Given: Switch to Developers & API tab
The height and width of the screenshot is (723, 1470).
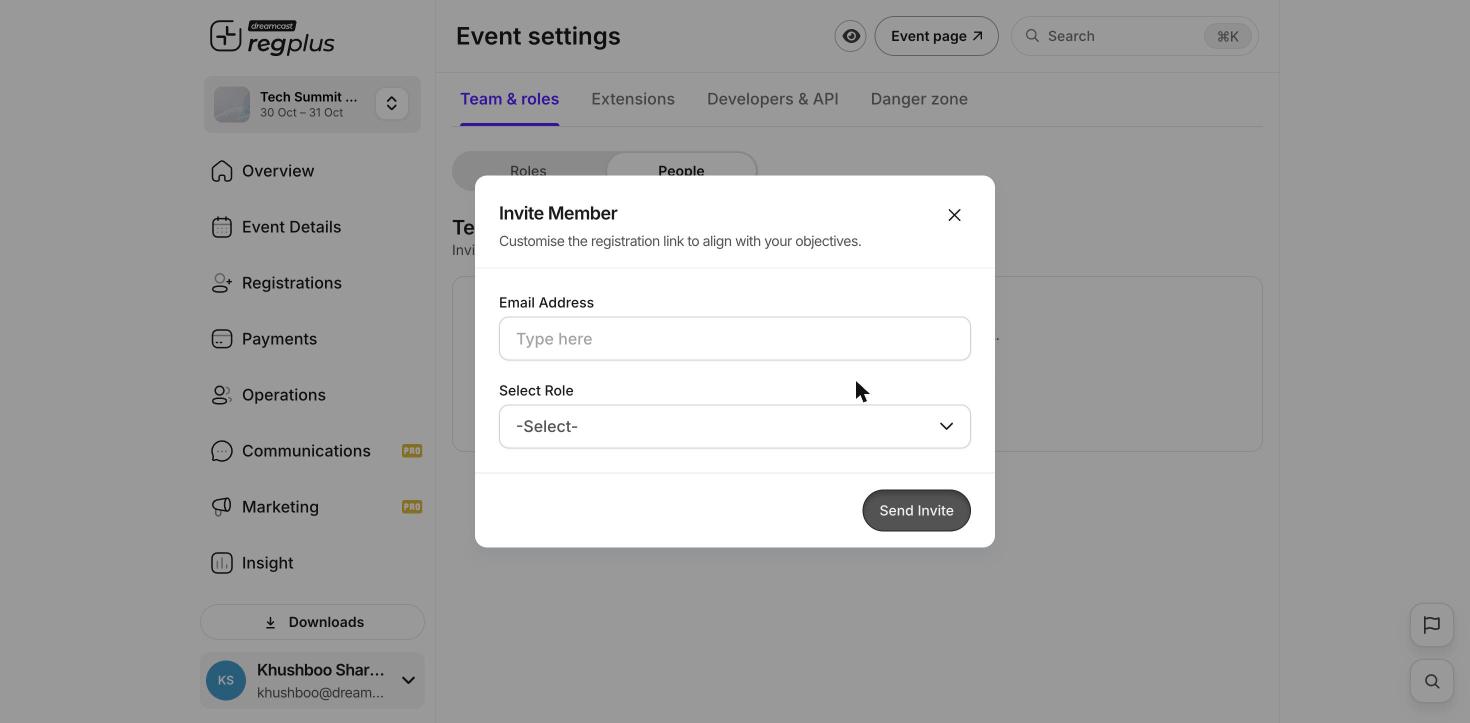Looking at the screenshot, I should click(773, 99).
